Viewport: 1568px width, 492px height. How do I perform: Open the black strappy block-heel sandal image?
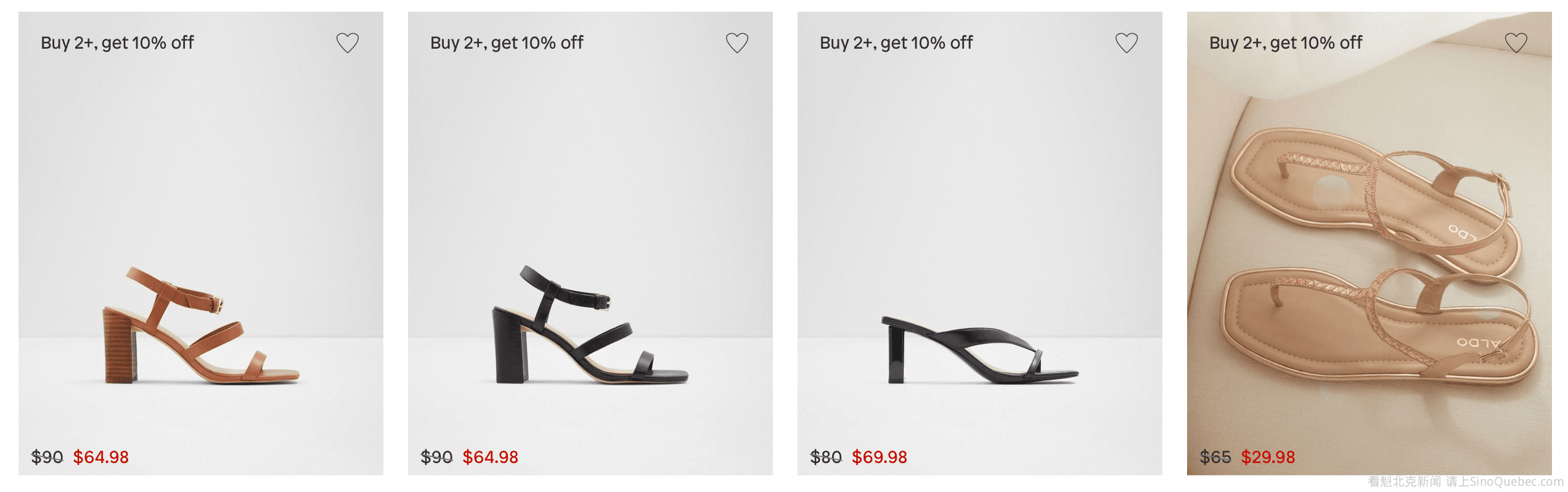[x=590, y=324]
